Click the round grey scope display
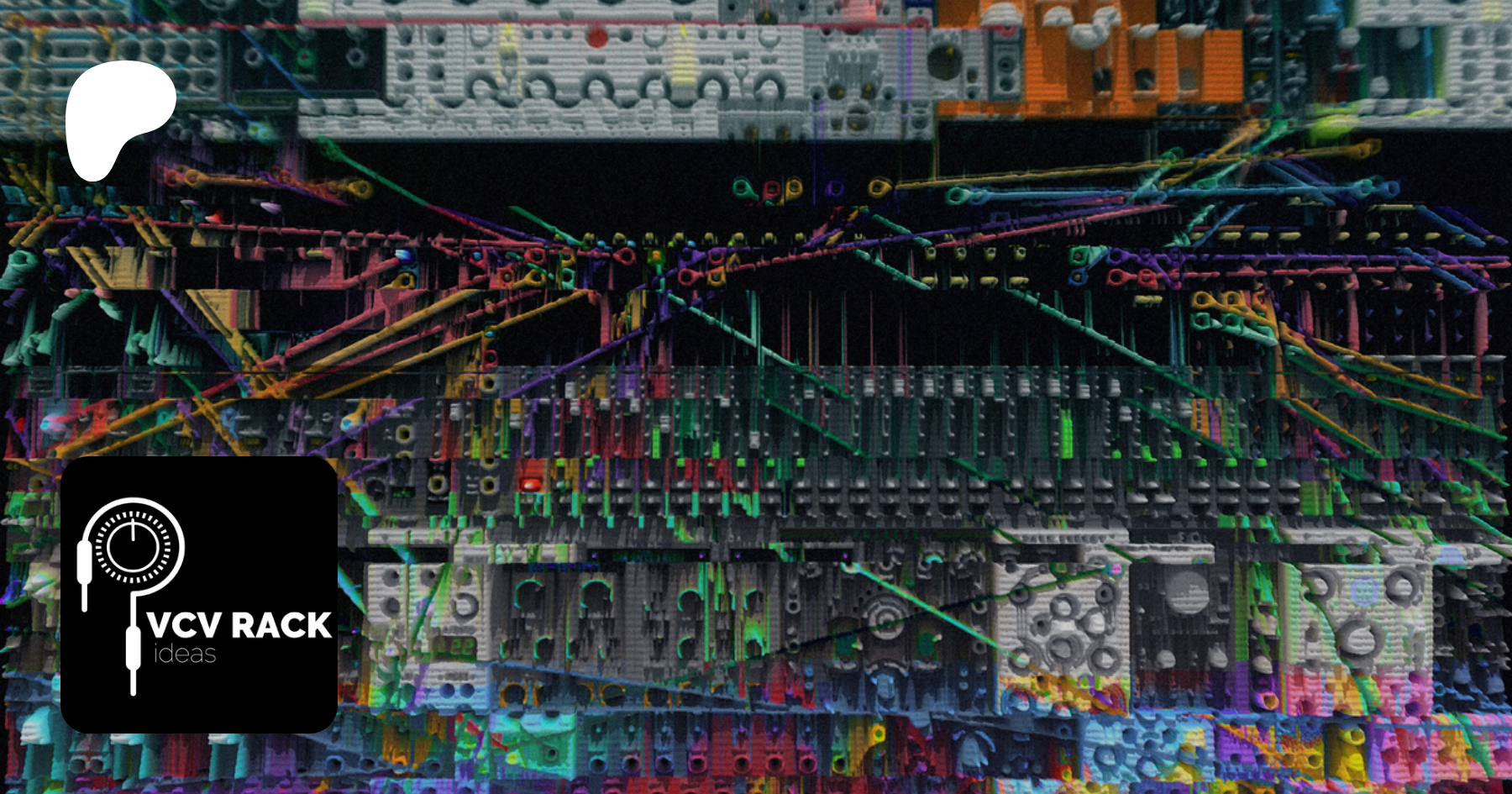 click(x=1185, y=593)
